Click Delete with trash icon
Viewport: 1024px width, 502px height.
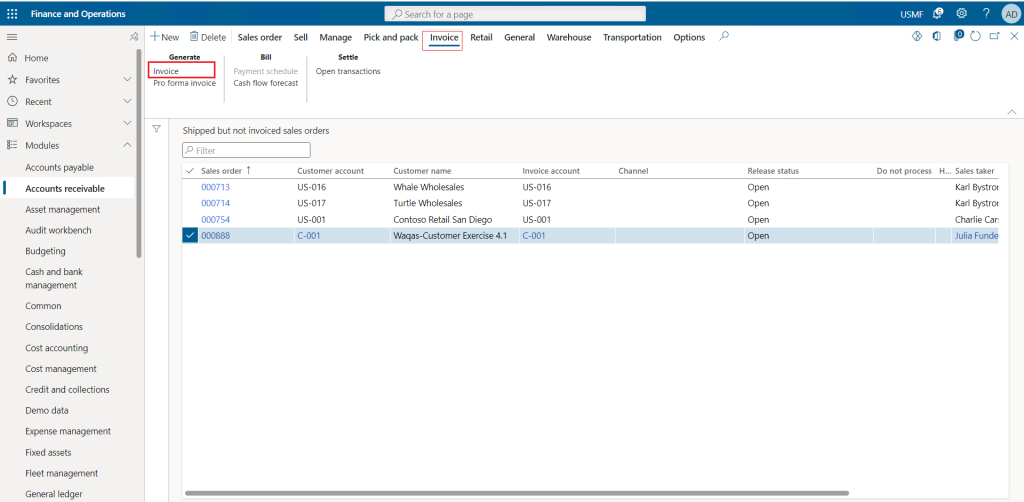pyautogui.click(x=208, y=37)
